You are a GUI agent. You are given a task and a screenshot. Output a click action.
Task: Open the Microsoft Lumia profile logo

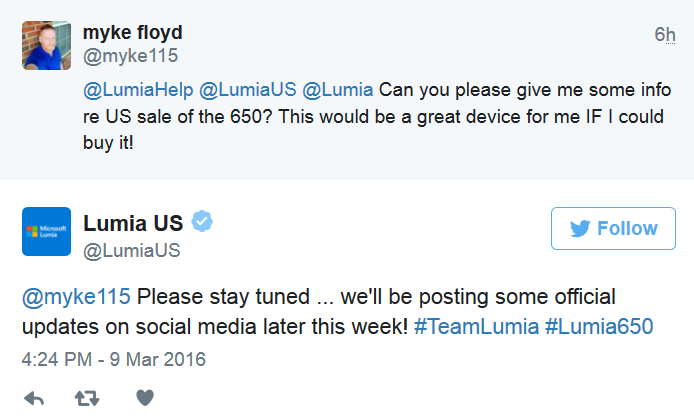[x=46, y=231]
